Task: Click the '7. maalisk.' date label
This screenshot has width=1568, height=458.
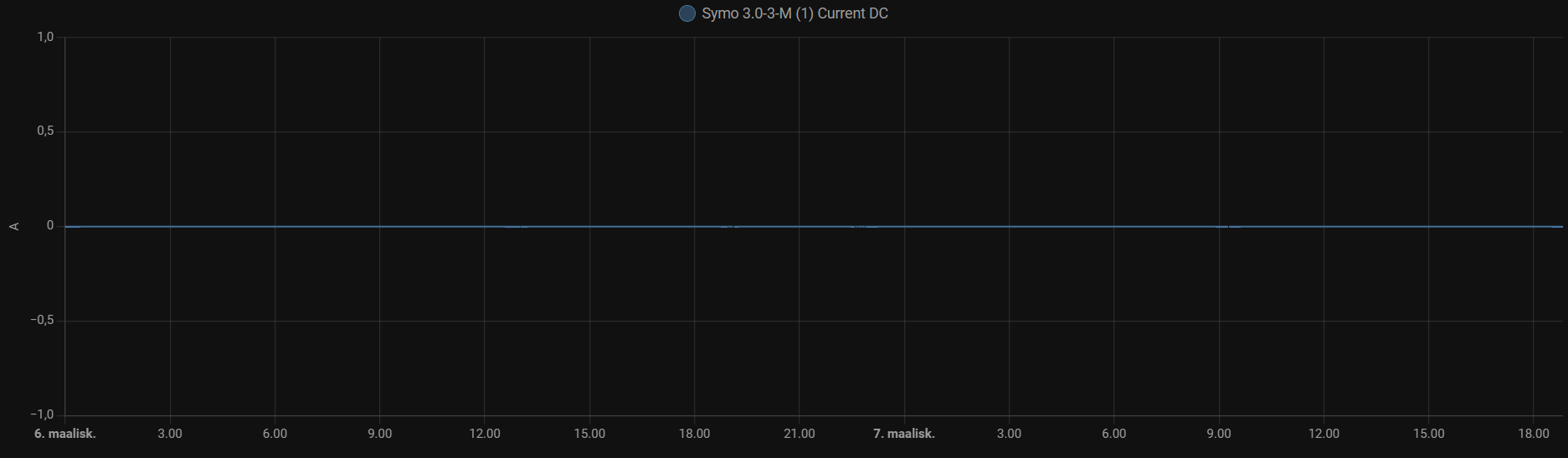Action: click(904, 434)
